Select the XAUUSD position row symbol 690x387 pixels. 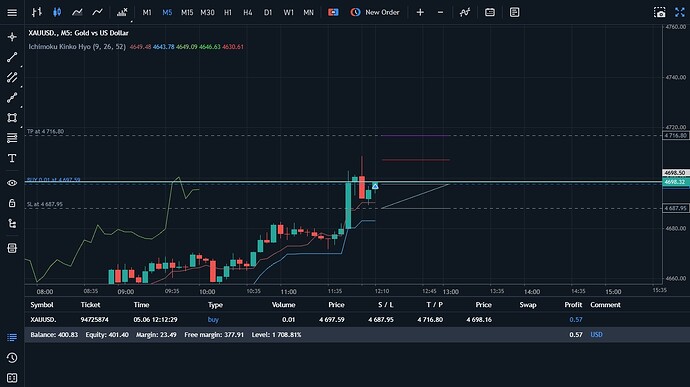point(43,320)
